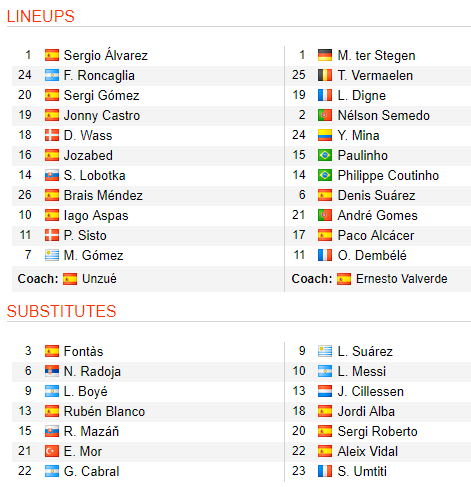Select L. Messi in substitutes list
This screenshot has height=487, width=471.
(362, 371)
